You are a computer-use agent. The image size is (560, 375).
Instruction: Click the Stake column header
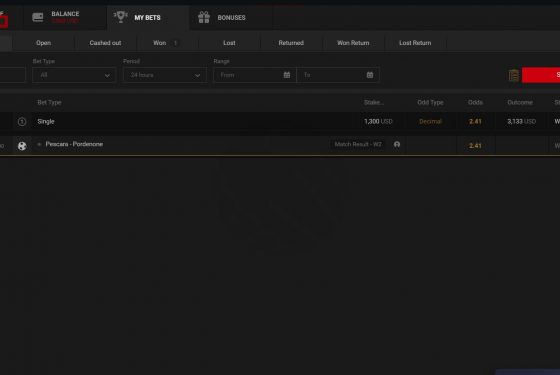(x=374, y=102)
